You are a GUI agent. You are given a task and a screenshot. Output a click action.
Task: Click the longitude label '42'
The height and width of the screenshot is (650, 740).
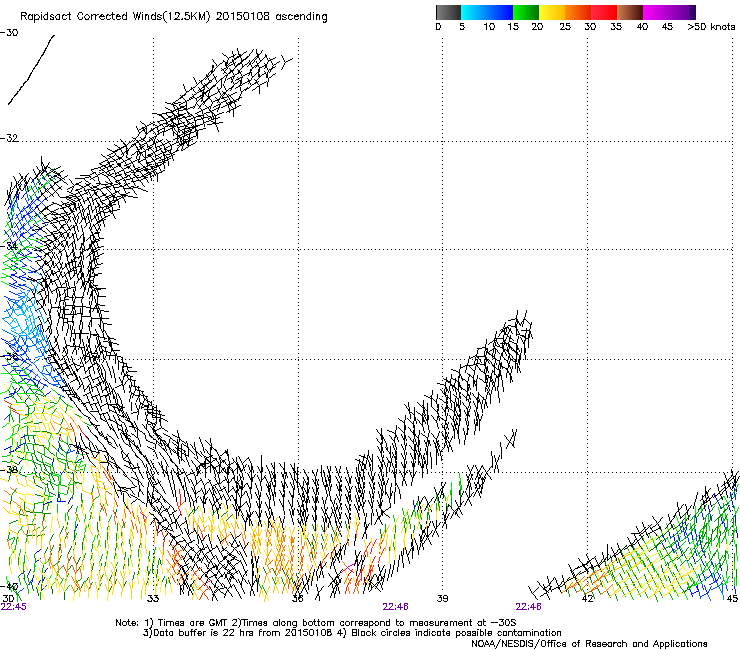tap(587, 599)
